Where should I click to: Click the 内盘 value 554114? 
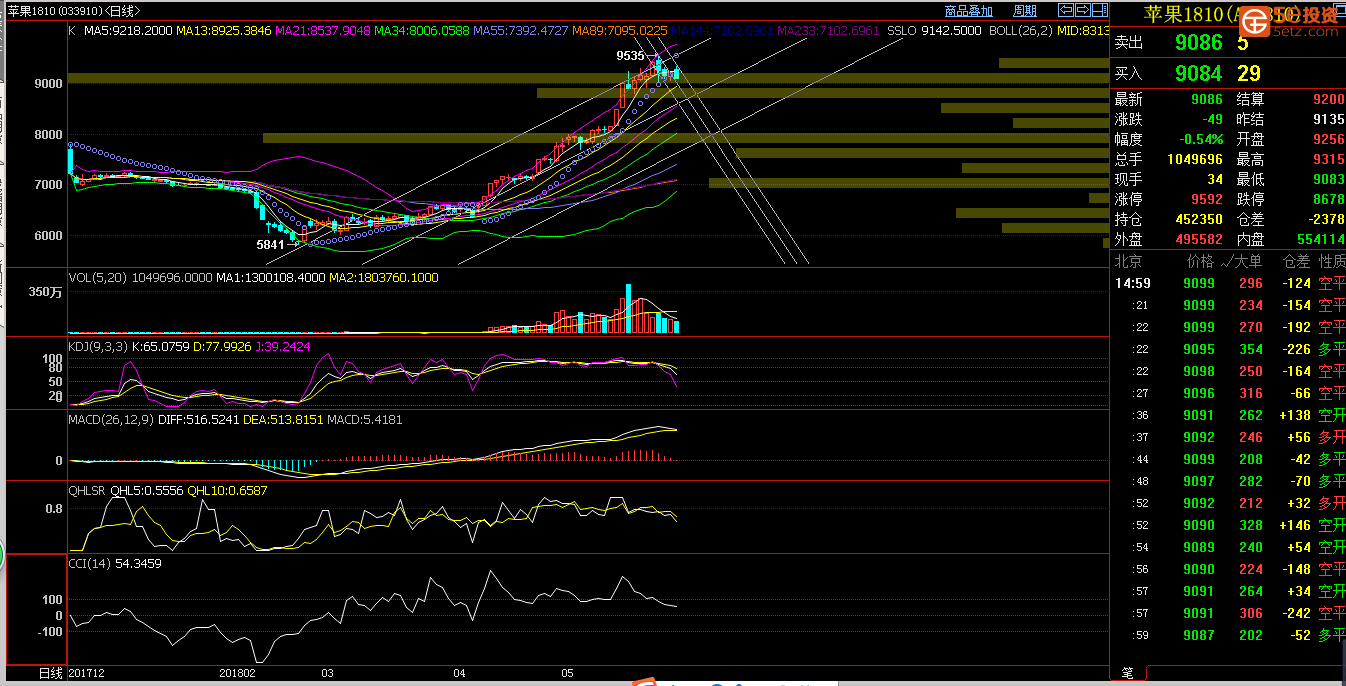click(x=1320, y=239)
